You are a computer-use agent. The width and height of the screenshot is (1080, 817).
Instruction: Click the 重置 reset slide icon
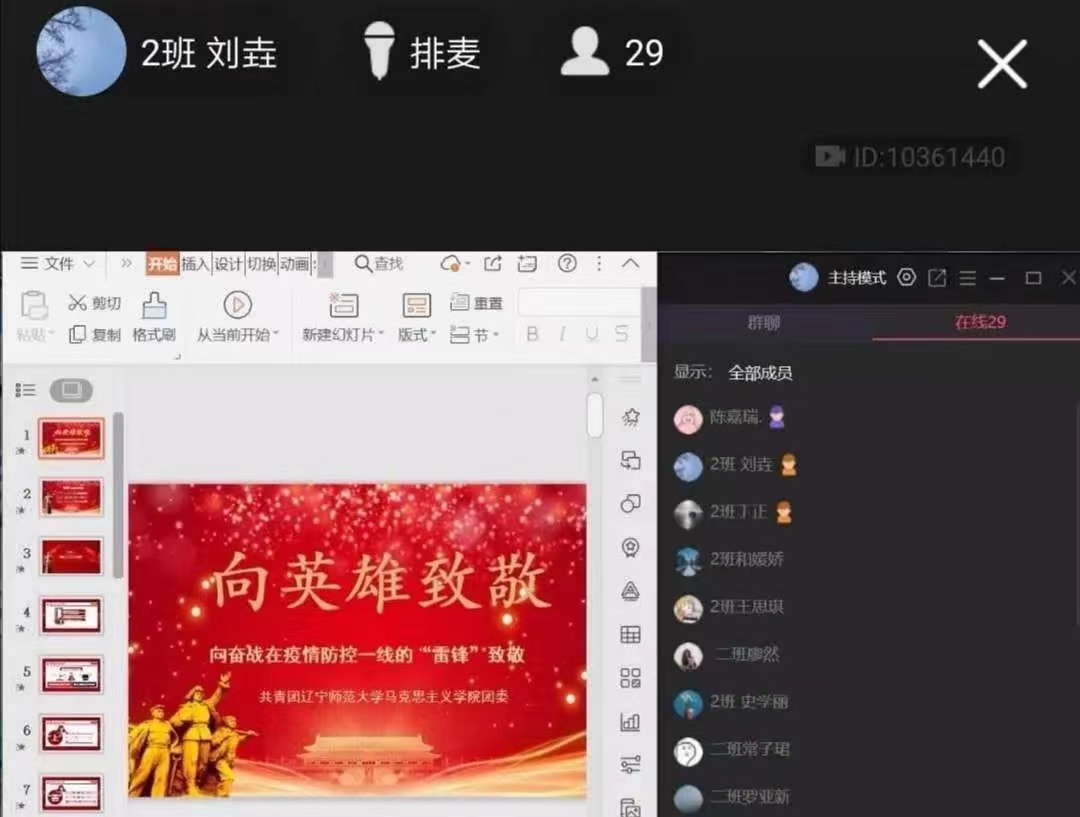coord(461,302)
